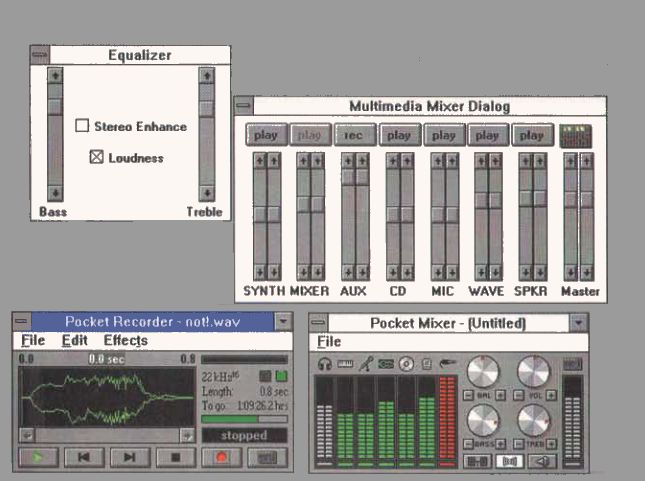This screenshot has width=645, height=481.
Task: Click the stop button in Pocket Recorder
Action: pyautogui.click(x=175, y=457)
